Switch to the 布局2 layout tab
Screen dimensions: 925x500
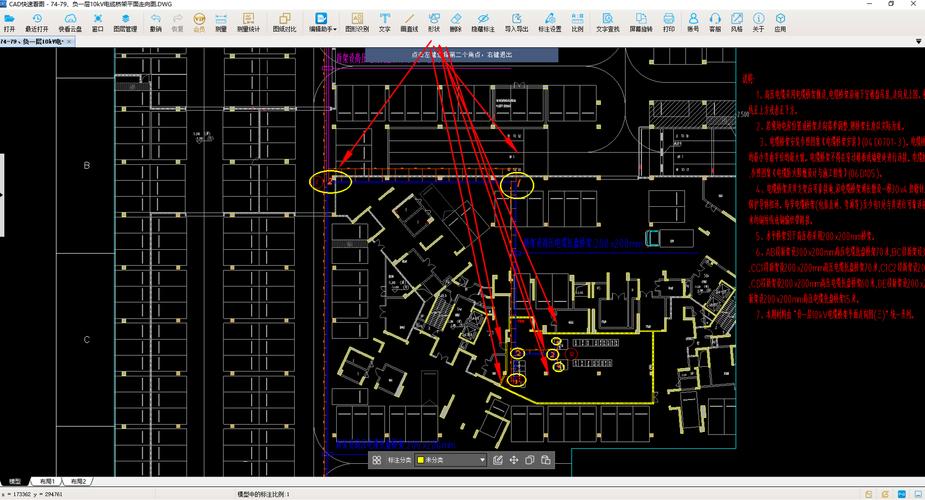click(78, 482)
